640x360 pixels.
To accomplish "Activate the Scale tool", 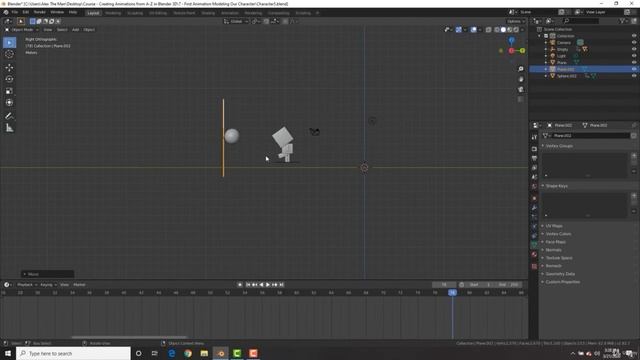I will (9, 91).
